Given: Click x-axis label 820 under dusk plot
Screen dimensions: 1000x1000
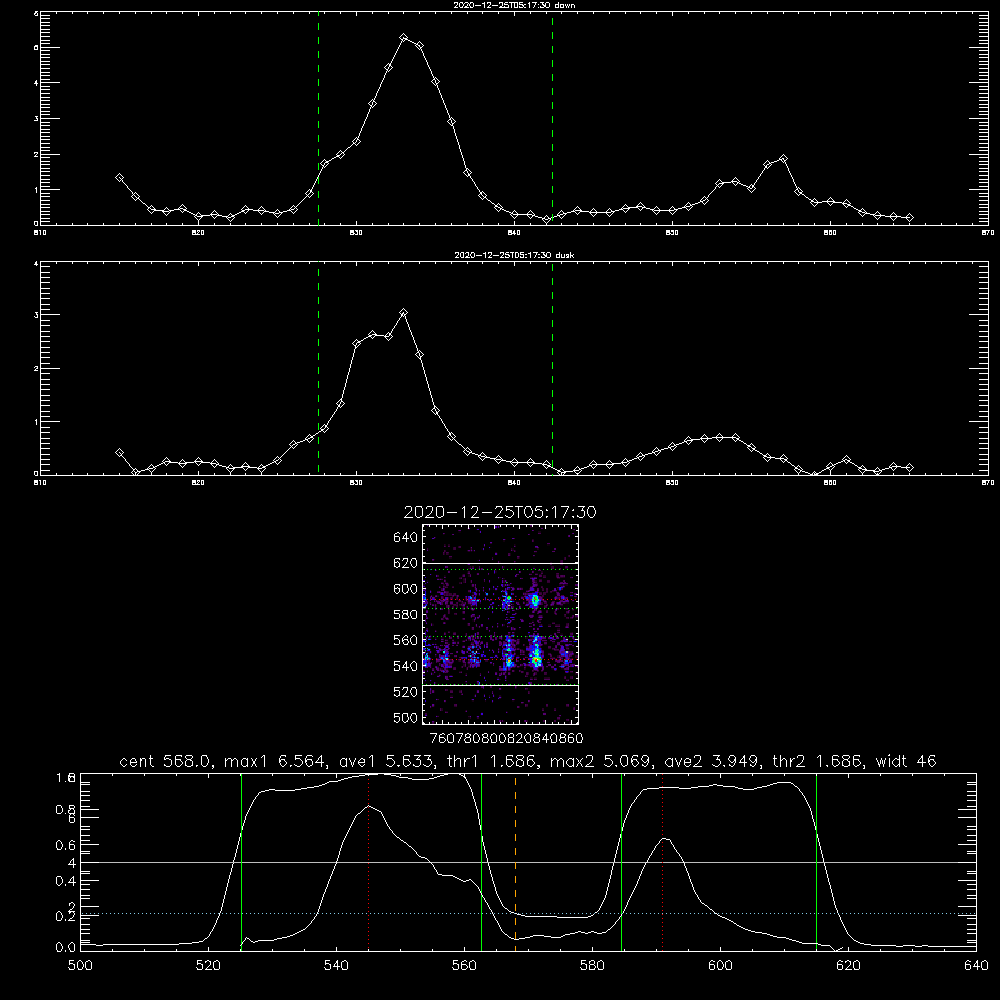Looking at the screenshot, I should point(198,483).
